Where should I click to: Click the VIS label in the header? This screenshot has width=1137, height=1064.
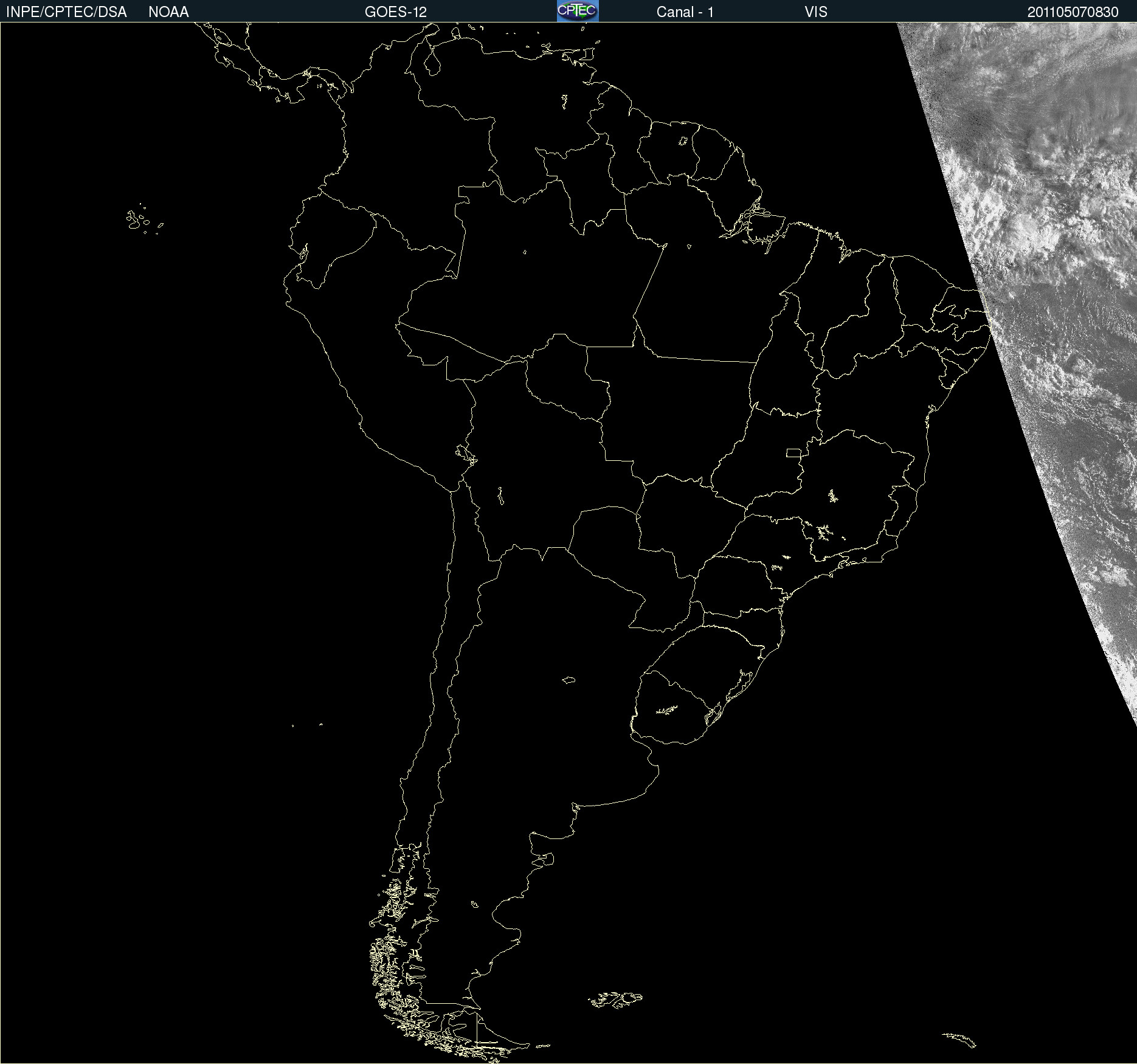(x=816, y=12)
